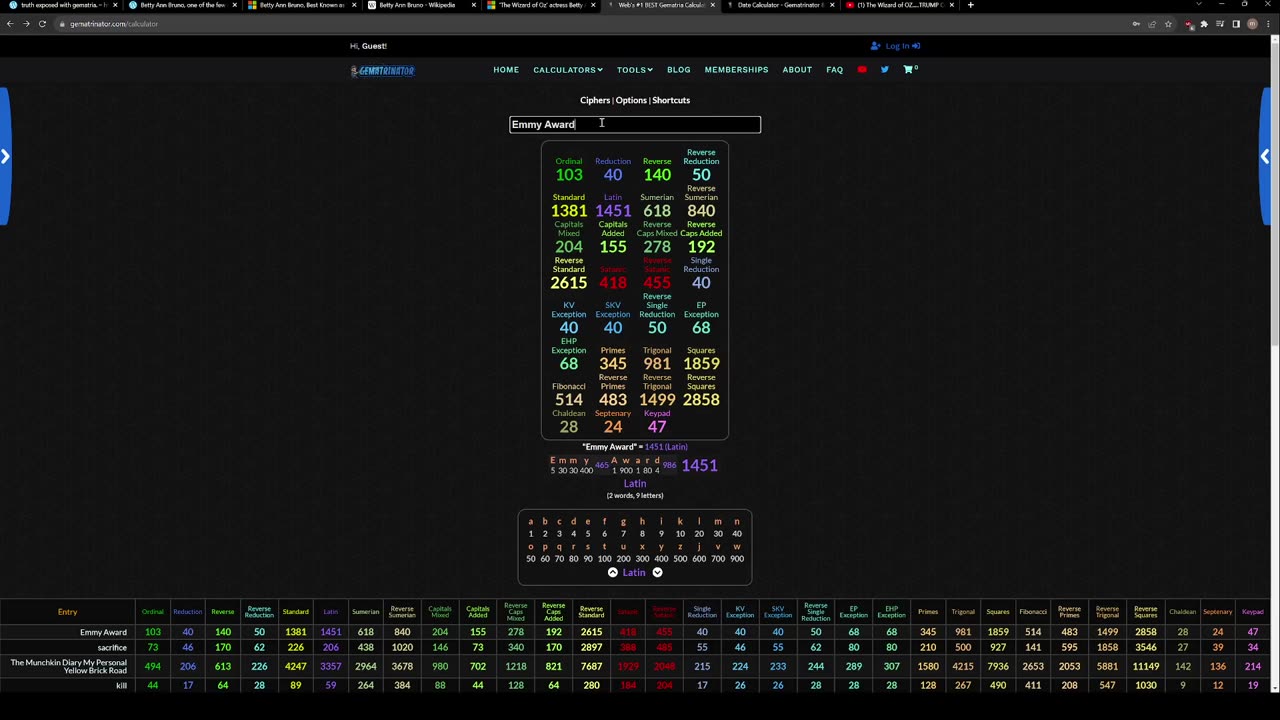Screen dimensions: 1280x720
Task: Click the Entry column header in history table
Action: tap(67, 612)
